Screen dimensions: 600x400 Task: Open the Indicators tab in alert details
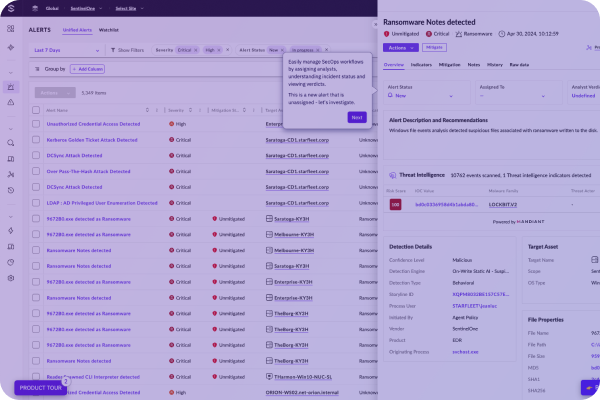point(421,64)
